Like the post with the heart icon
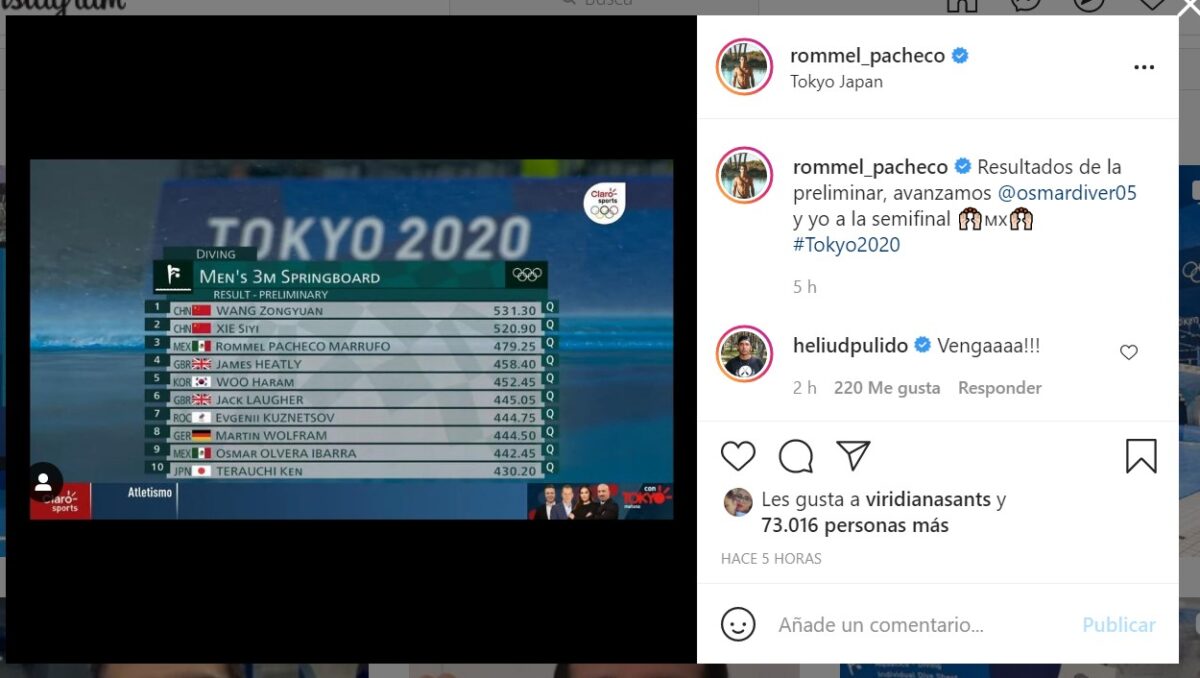1200x678 pixels. 738,456
